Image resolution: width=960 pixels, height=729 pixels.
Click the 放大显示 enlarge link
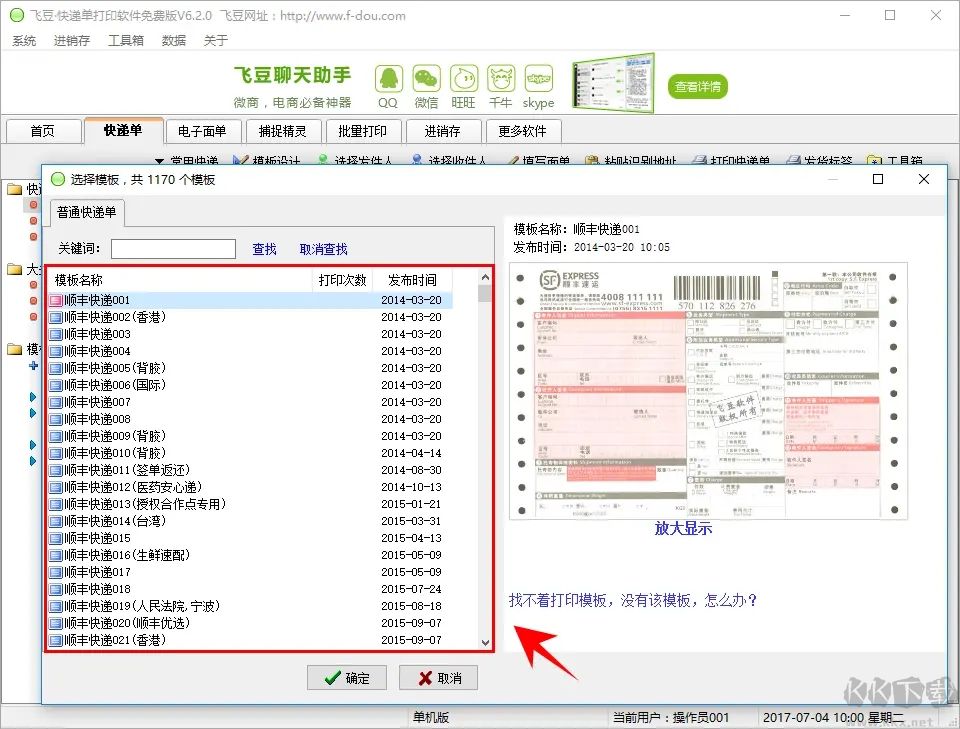(x=682, y=528)
